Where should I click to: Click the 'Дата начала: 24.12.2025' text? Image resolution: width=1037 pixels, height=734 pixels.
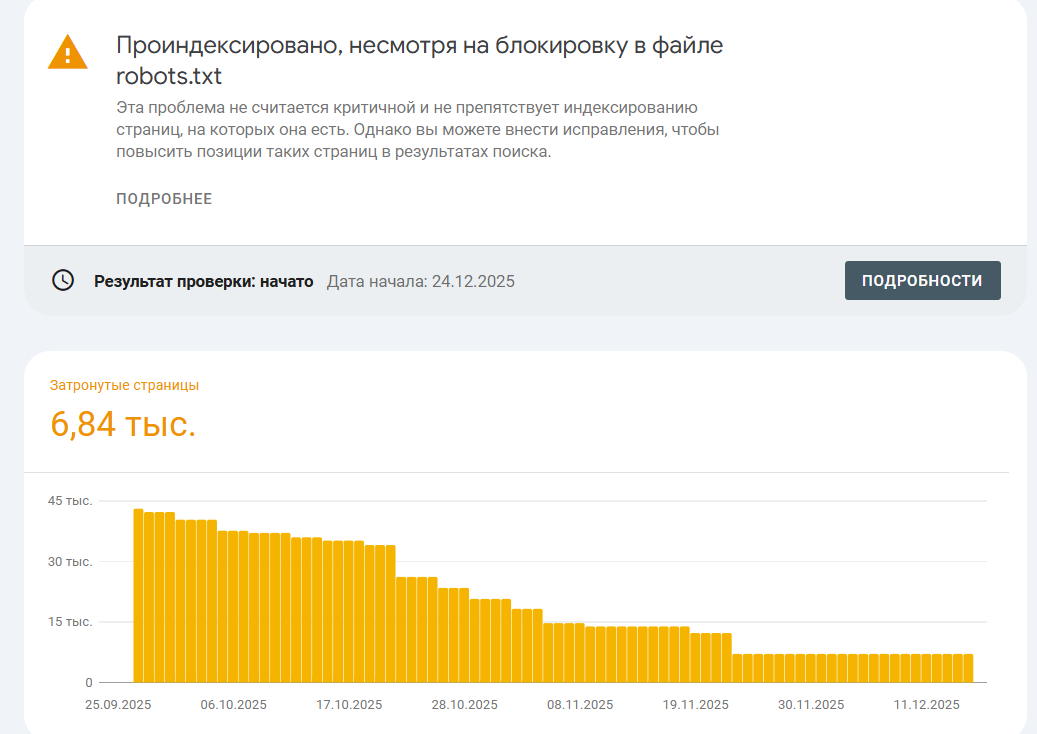pos(421,281)
